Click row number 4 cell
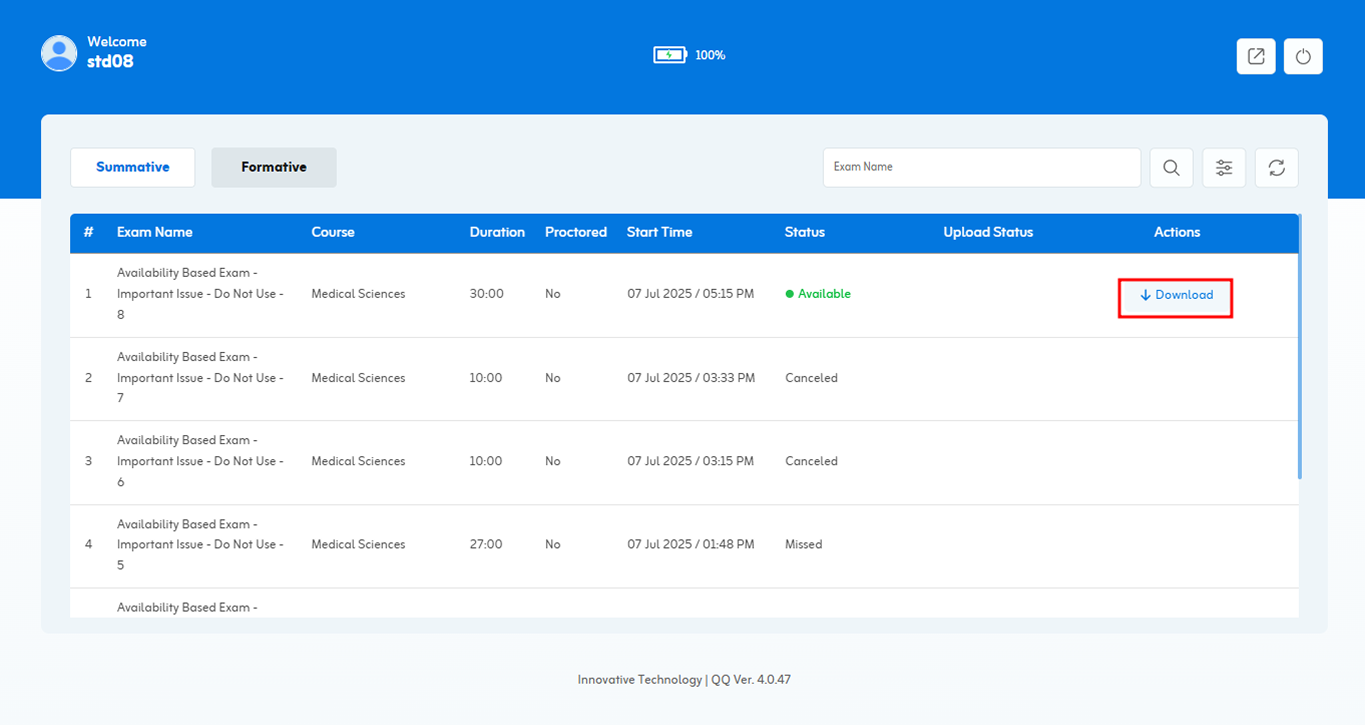 pyautogui.click(x=88, y=544)
